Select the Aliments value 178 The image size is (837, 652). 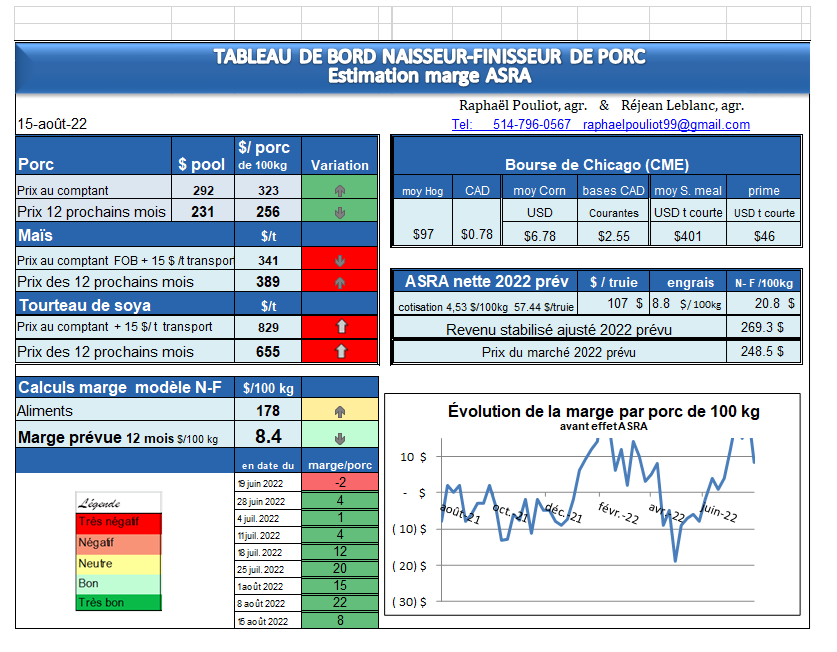pyautogui.click(x=268, y=410)
